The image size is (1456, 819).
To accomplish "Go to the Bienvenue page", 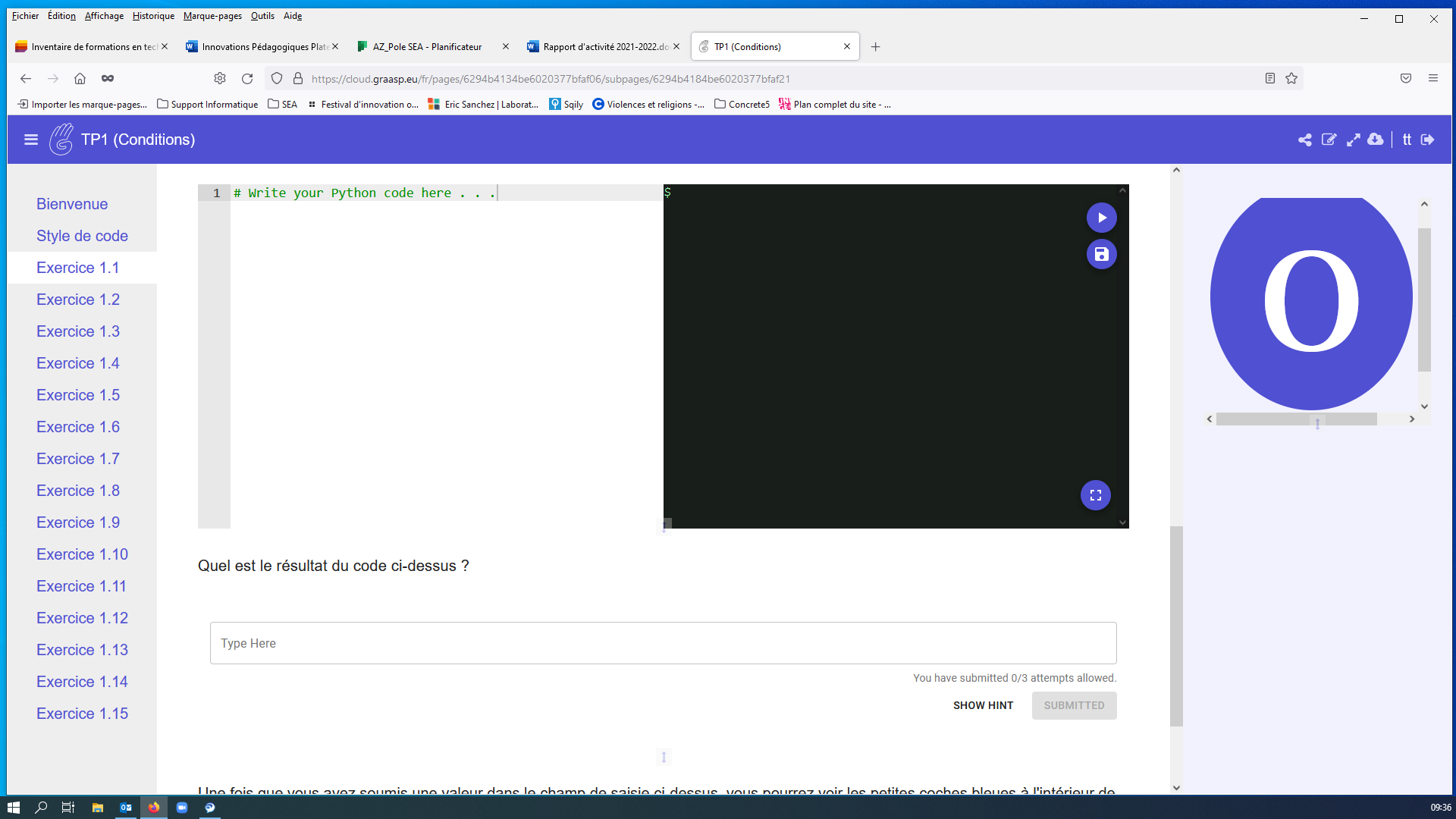I will click(72, 204).
